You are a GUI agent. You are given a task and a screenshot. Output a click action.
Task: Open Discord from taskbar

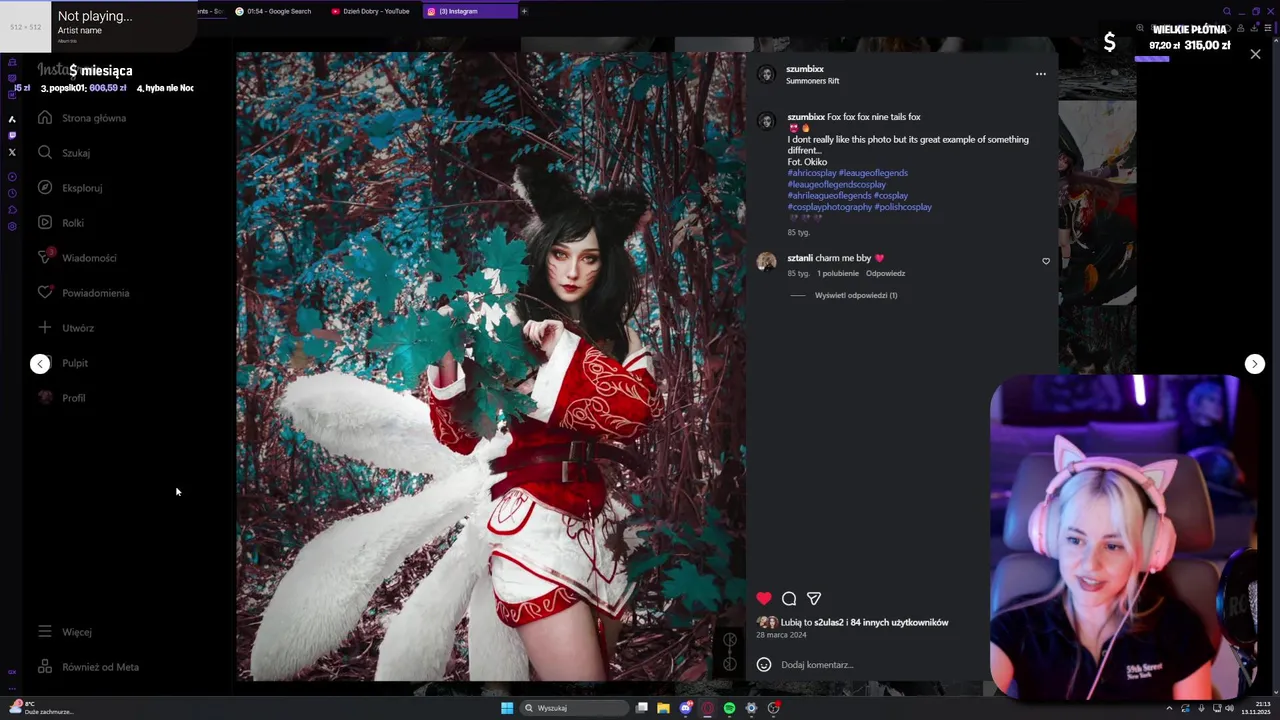(685, 708)
